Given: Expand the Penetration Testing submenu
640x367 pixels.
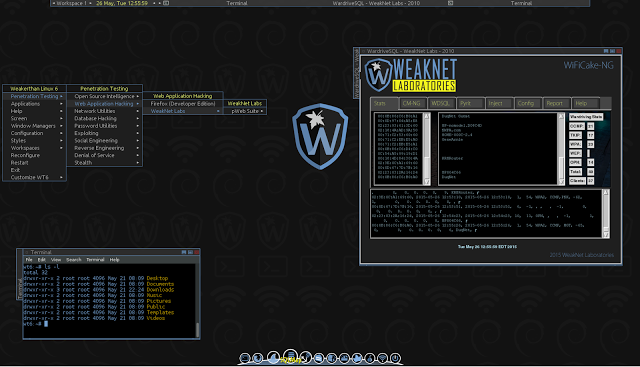Looking at the screenshot, I should pos(34,96).
